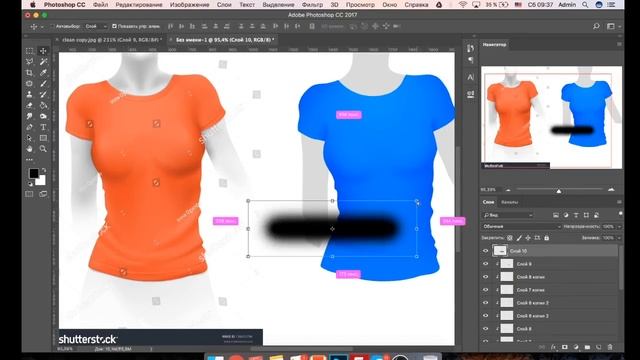Select the Paint Bucket tool

pos(43,106)
